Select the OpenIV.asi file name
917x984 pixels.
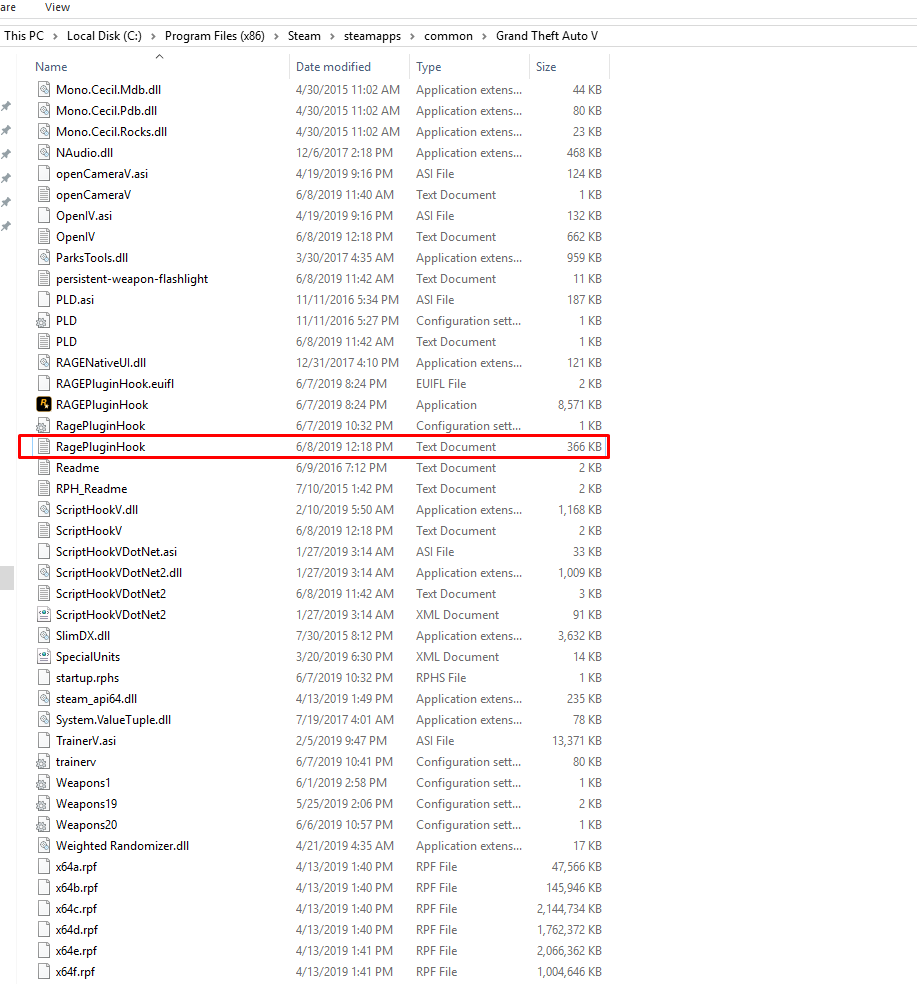point(84,215)
